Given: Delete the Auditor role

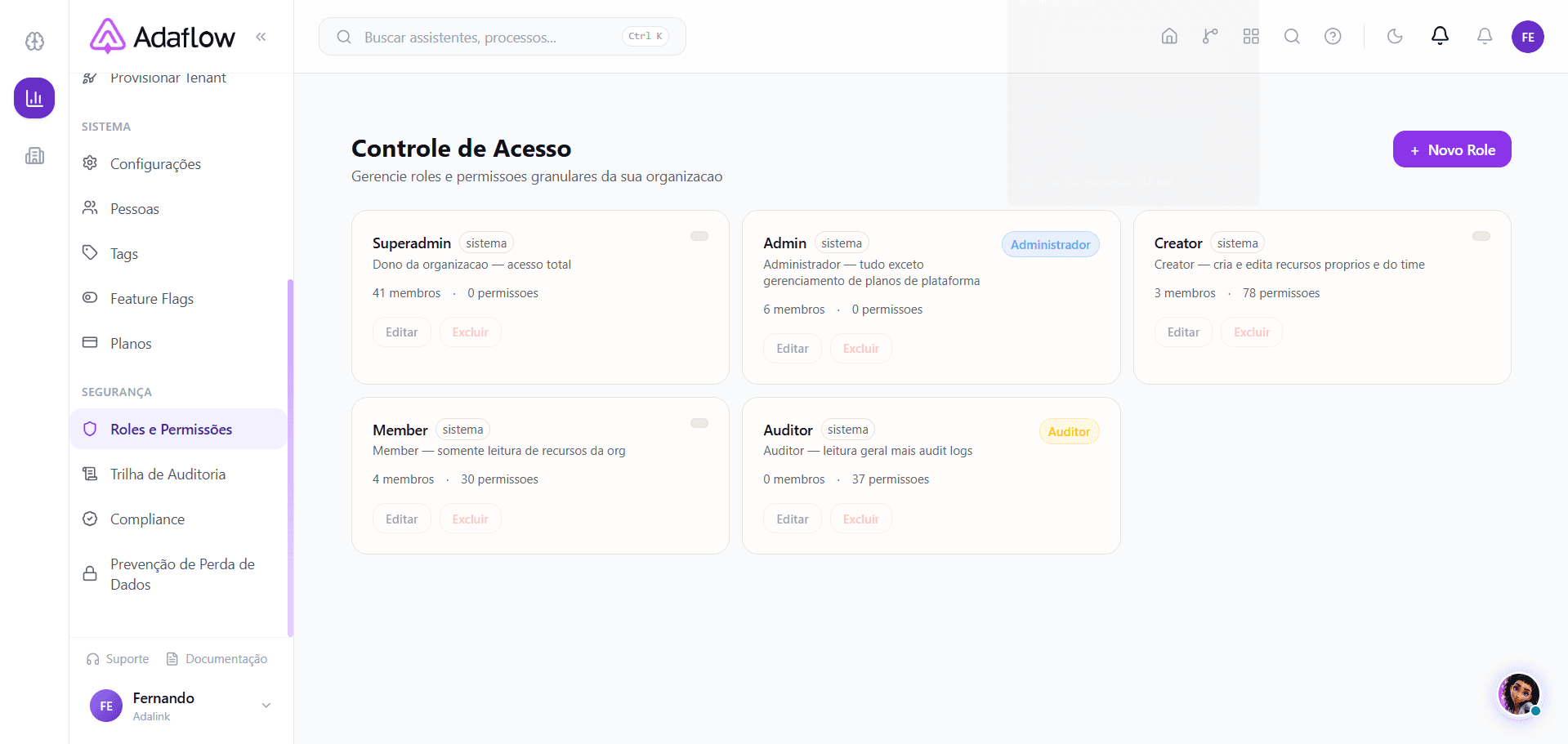Looking at the screenshot, I should [861, 519].
